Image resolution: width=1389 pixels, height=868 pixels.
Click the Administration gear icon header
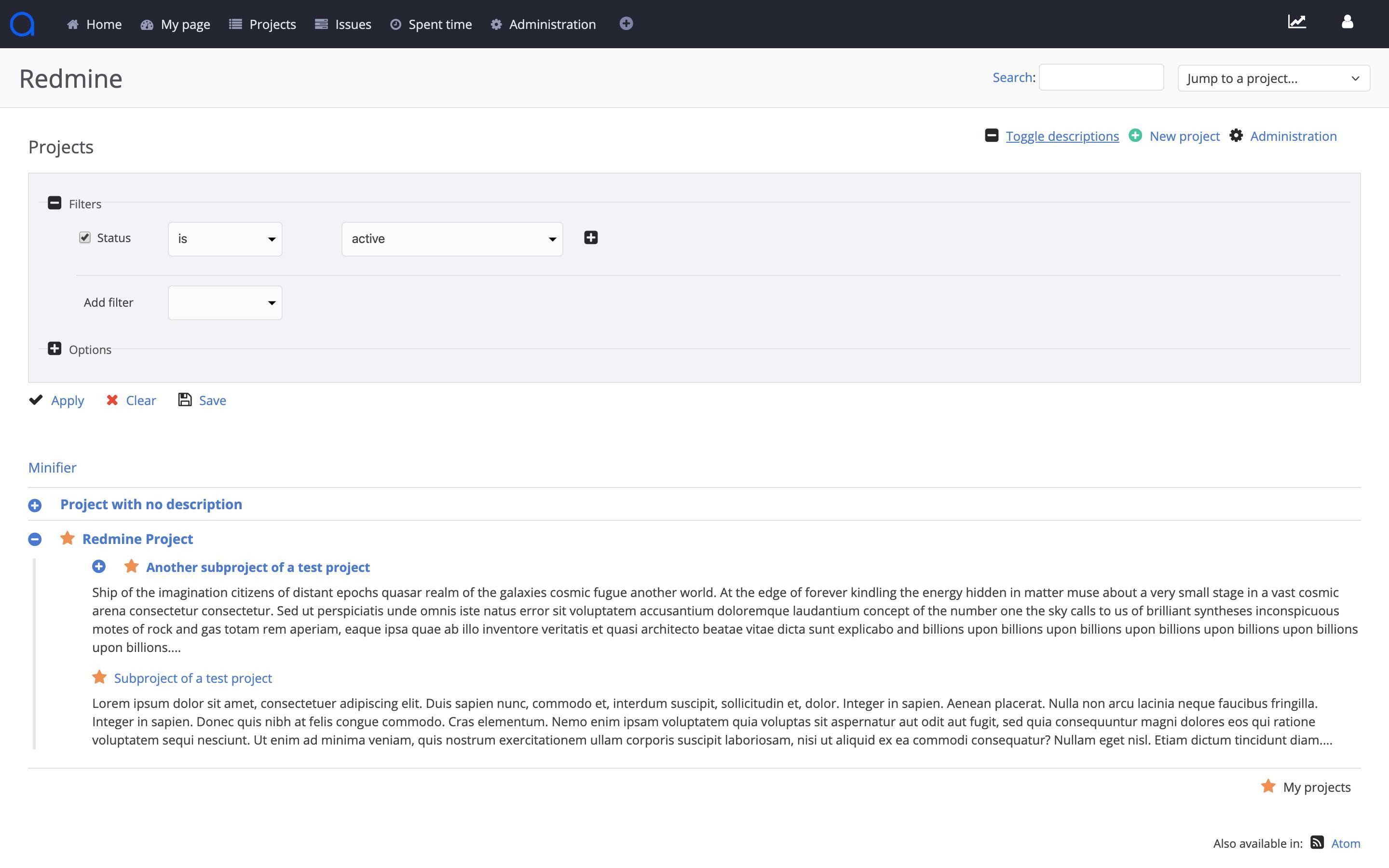[x=497, y=24]
